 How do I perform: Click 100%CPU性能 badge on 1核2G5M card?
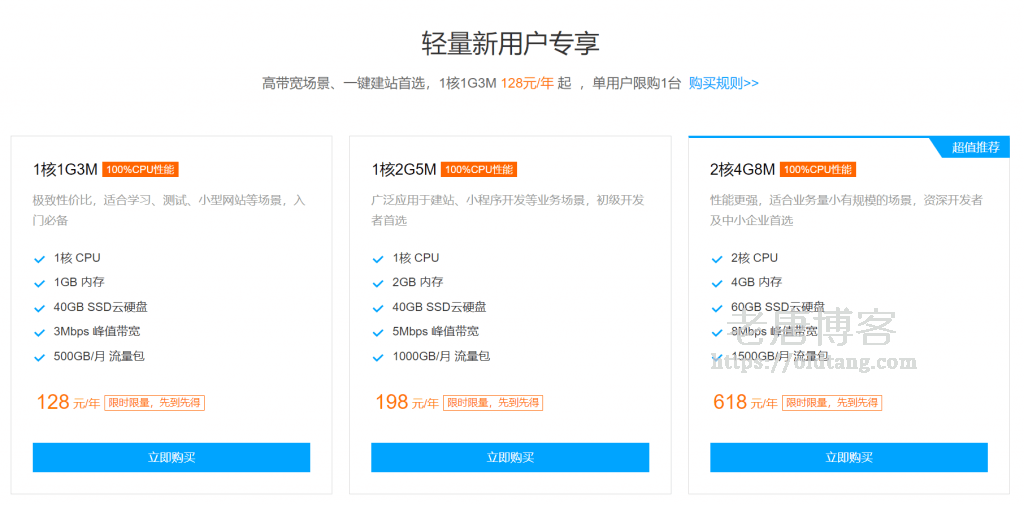[x=479, y=169]
